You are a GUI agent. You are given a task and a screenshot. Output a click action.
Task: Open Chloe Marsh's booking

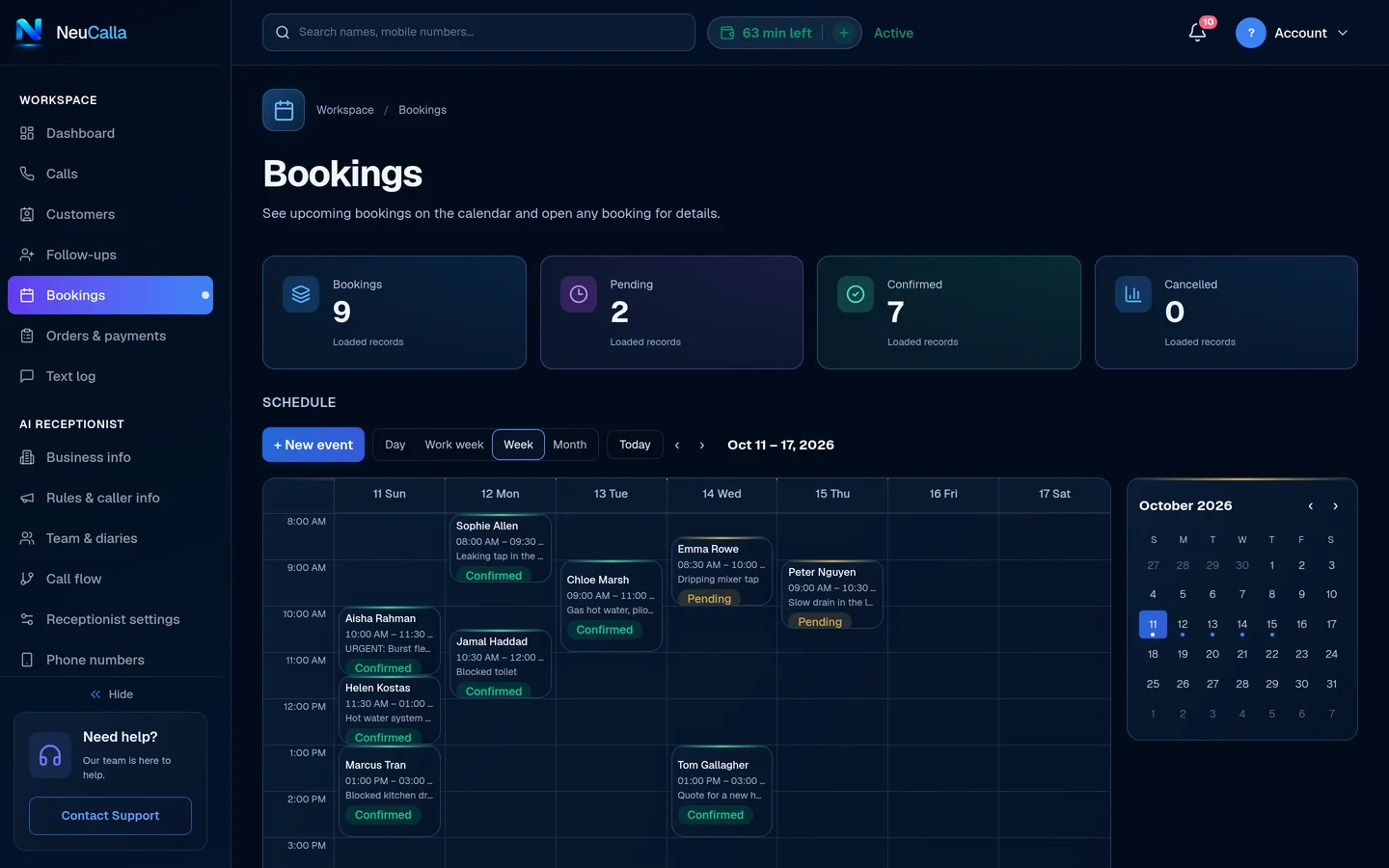pos(611,606)
